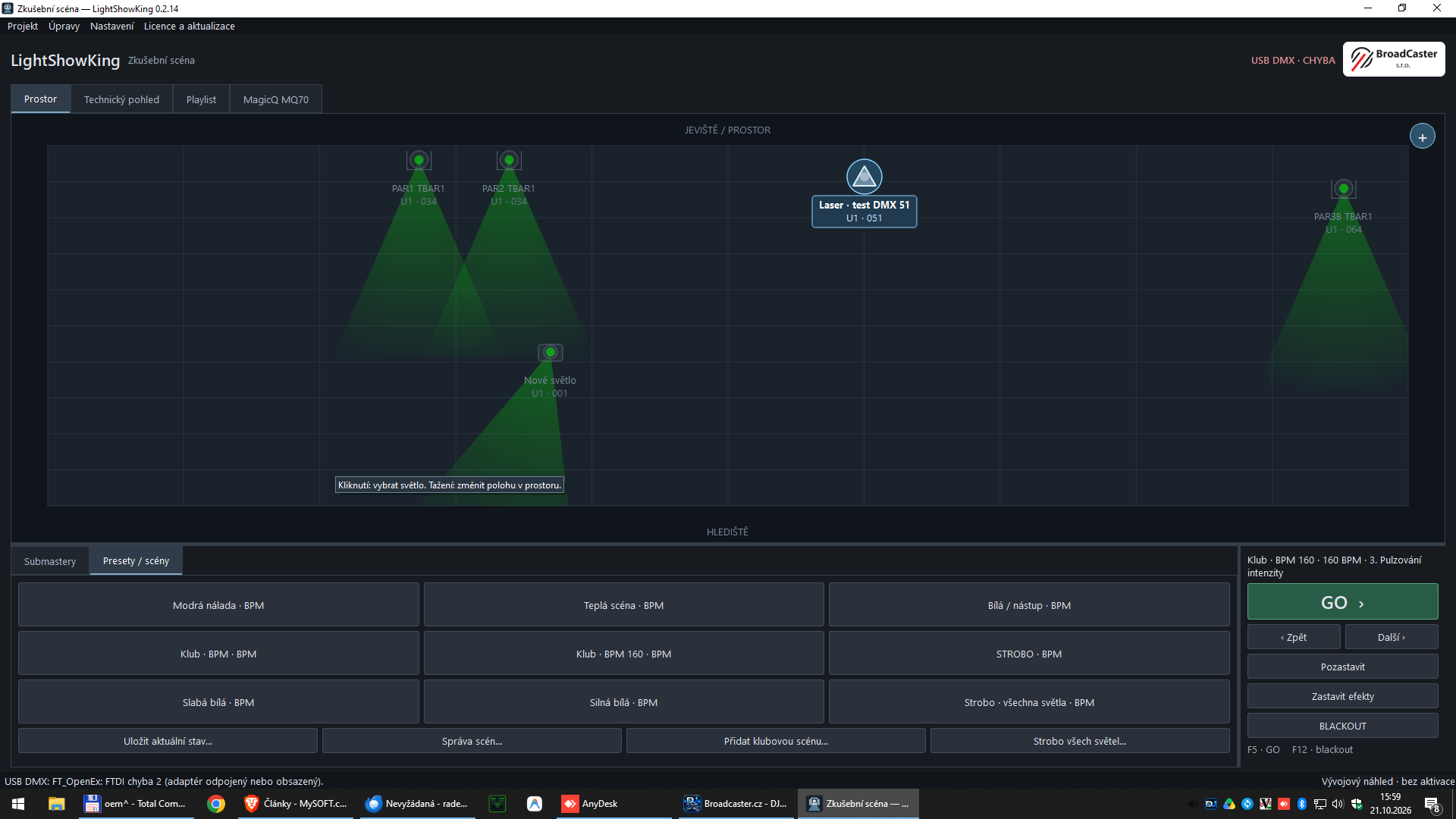
Task: Select the PAR2 TBAR1 light fixture icon
Action: pos(509,160)
